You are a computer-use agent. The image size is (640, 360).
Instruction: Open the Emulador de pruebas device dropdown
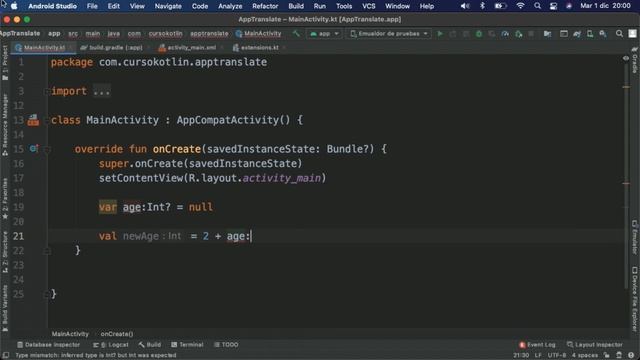pyautogui.click(x=389, y=34)
